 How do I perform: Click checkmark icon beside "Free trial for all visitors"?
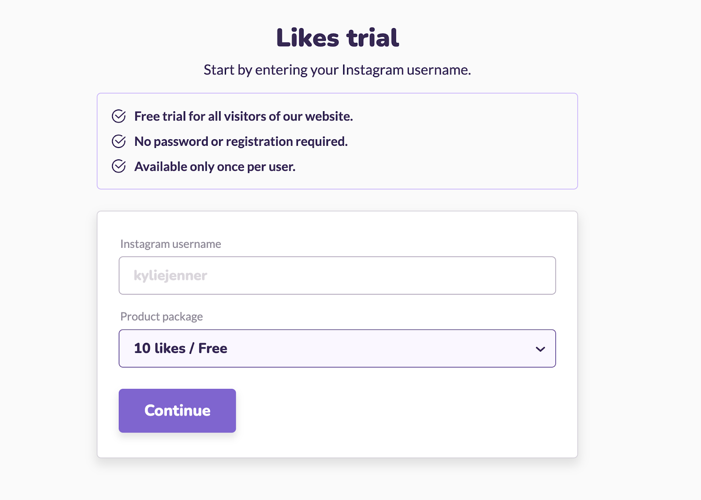tap(119, 116)
